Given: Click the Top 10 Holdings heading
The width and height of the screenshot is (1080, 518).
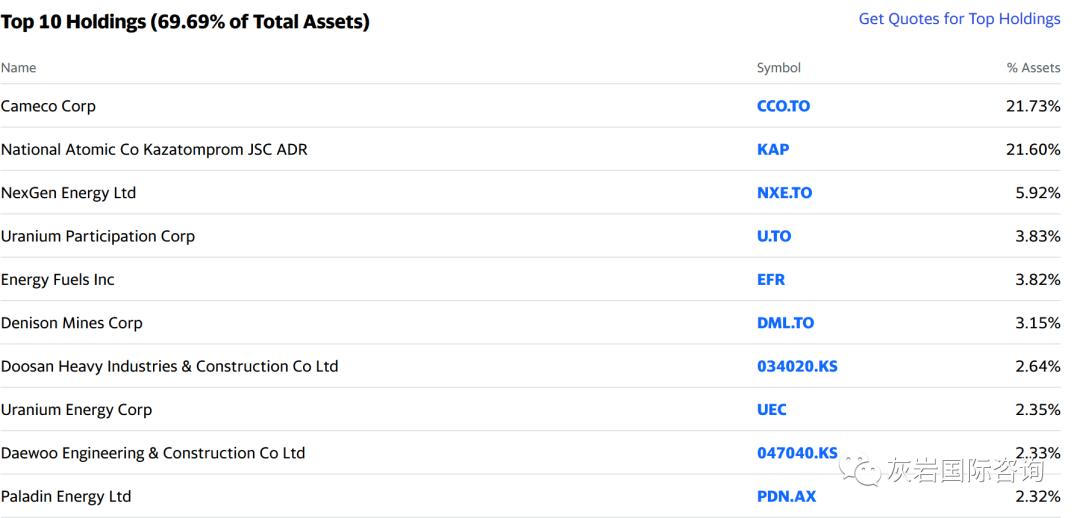Looking at the screenshot, I should point(185,21).
